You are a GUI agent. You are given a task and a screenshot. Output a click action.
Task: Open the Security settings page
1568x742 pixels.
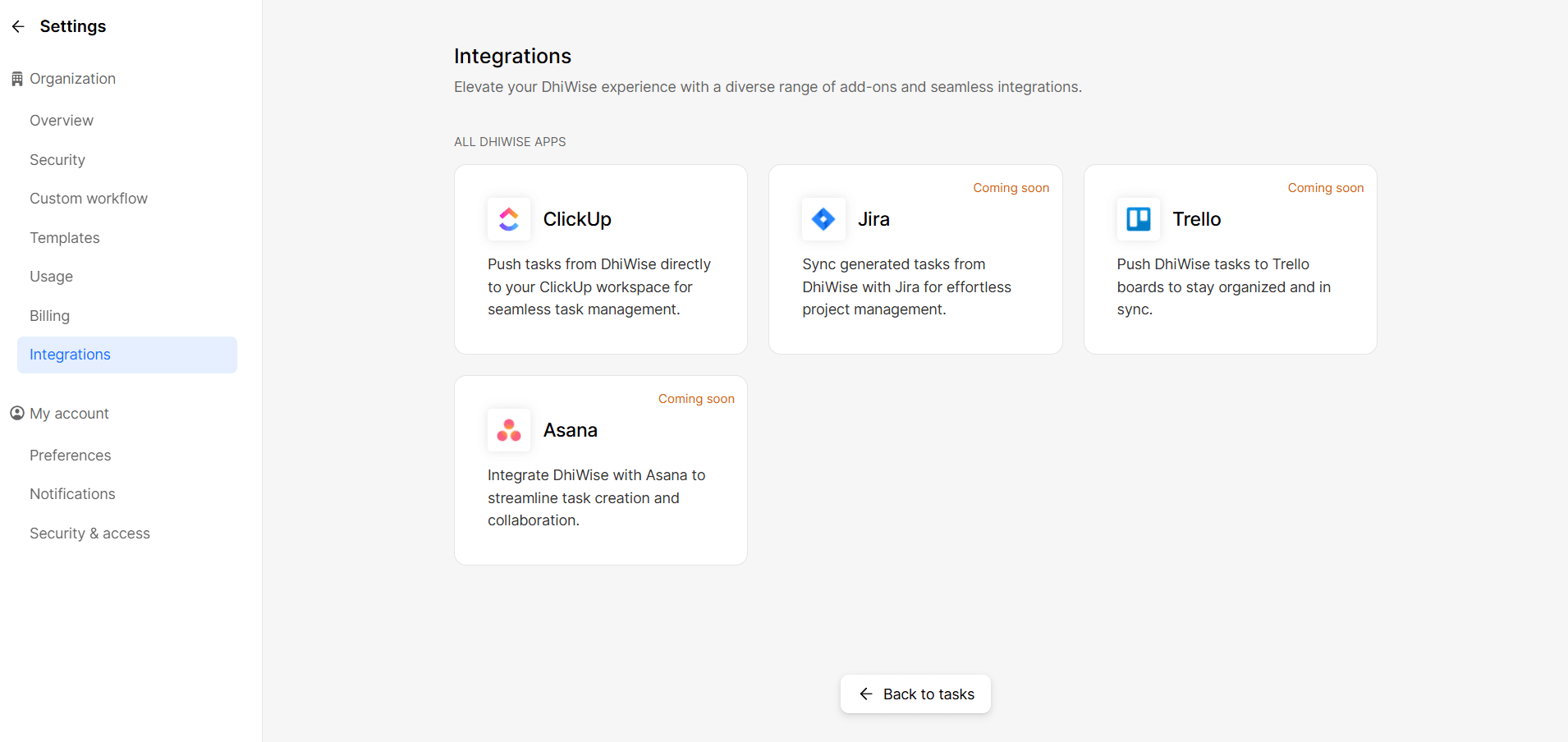[57, 160]
